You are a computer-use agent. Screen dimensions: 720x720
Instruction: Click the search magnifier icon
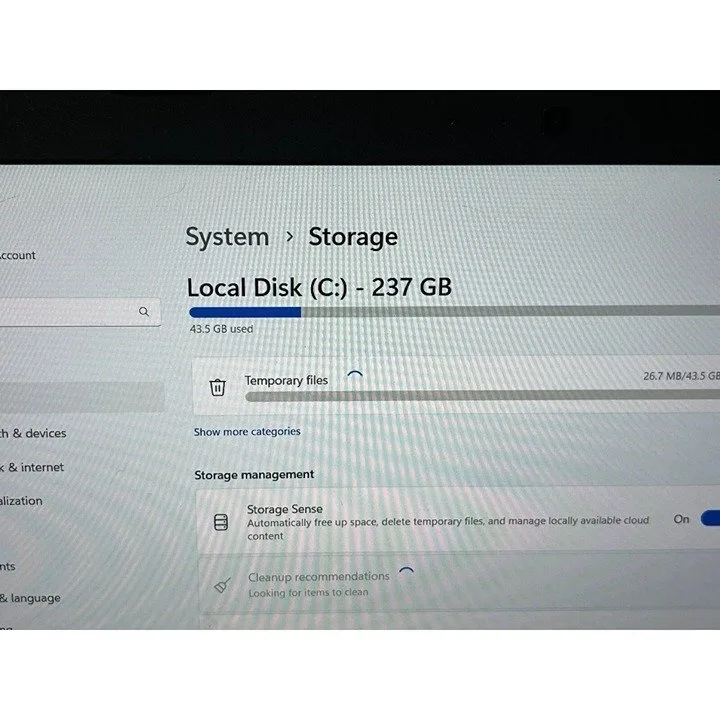(x=144, y=312)
